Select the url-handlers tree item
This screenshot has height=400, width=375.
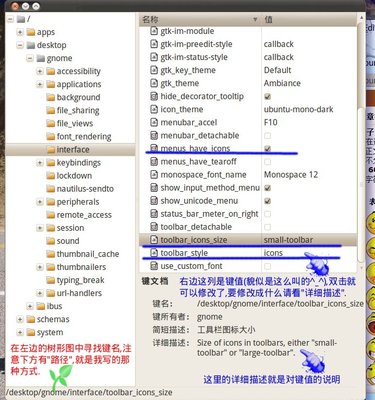79,293
